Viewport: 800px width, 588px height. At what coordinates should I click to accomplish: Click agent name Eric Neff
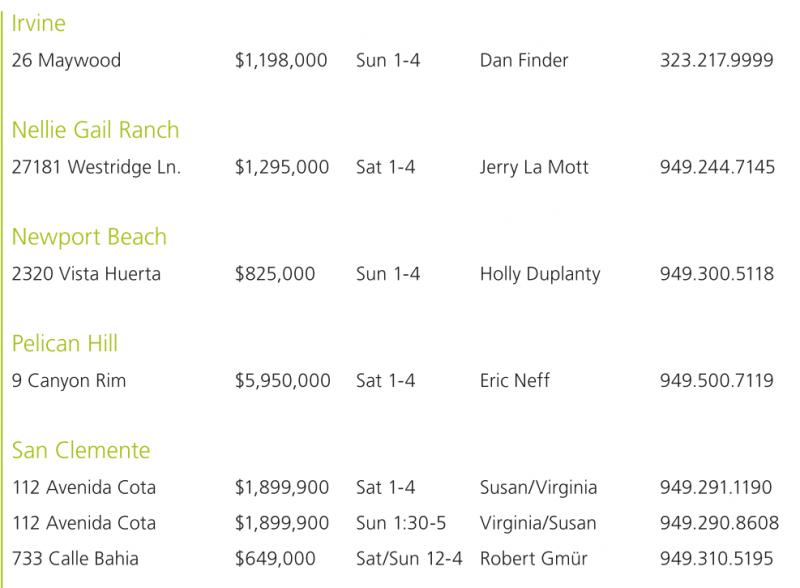point(515,381)
